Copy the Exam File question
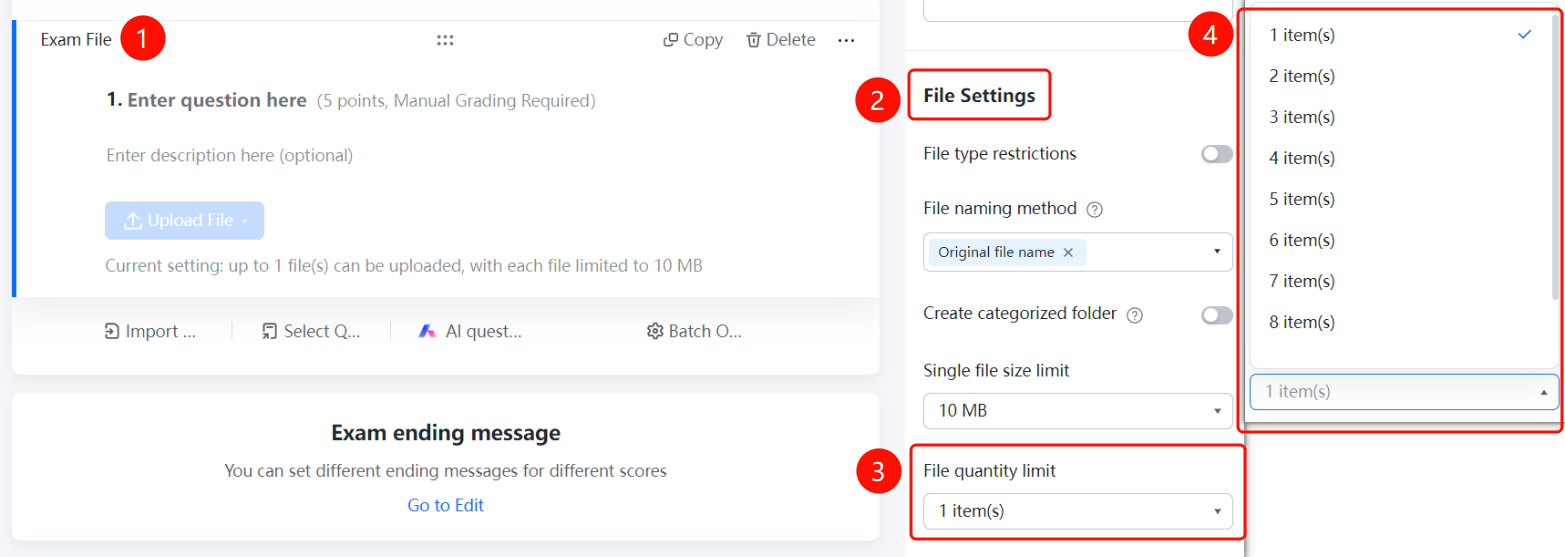1565x557 pixels. [x=693, y=40]
